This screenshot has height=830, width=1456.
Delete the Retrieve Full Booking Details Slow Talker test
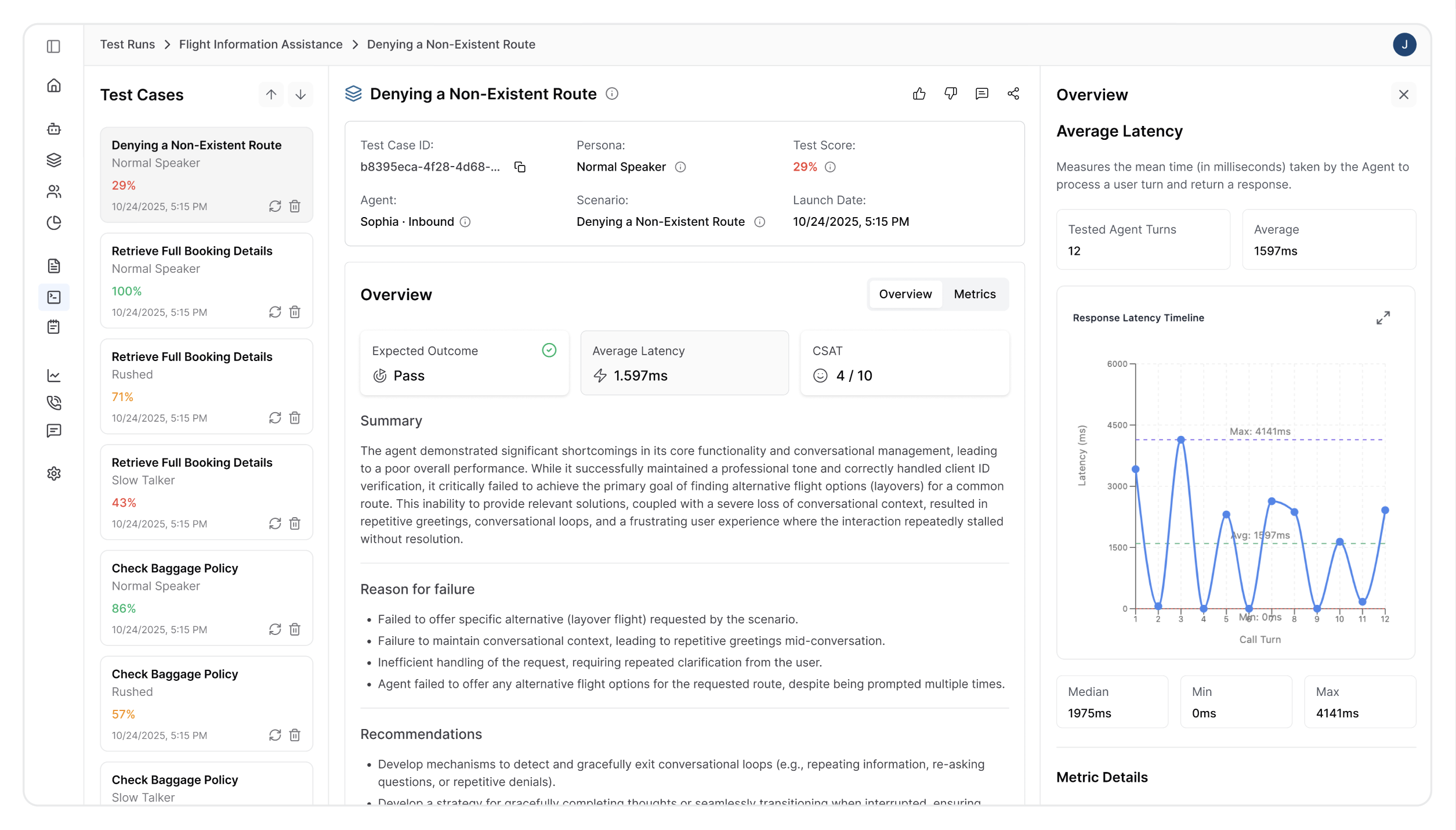coord(295,524)
